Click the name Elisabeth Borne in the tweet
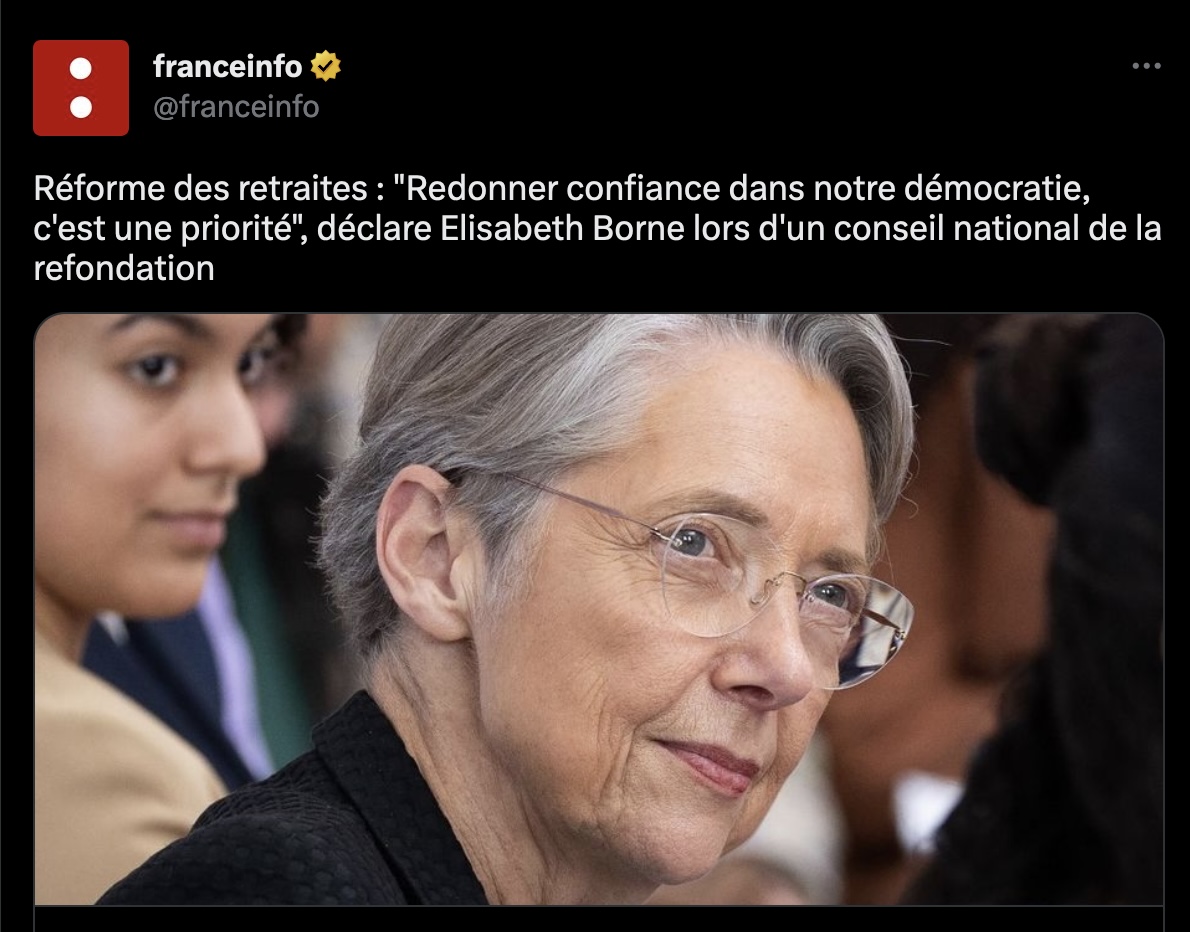 [562, 228]
